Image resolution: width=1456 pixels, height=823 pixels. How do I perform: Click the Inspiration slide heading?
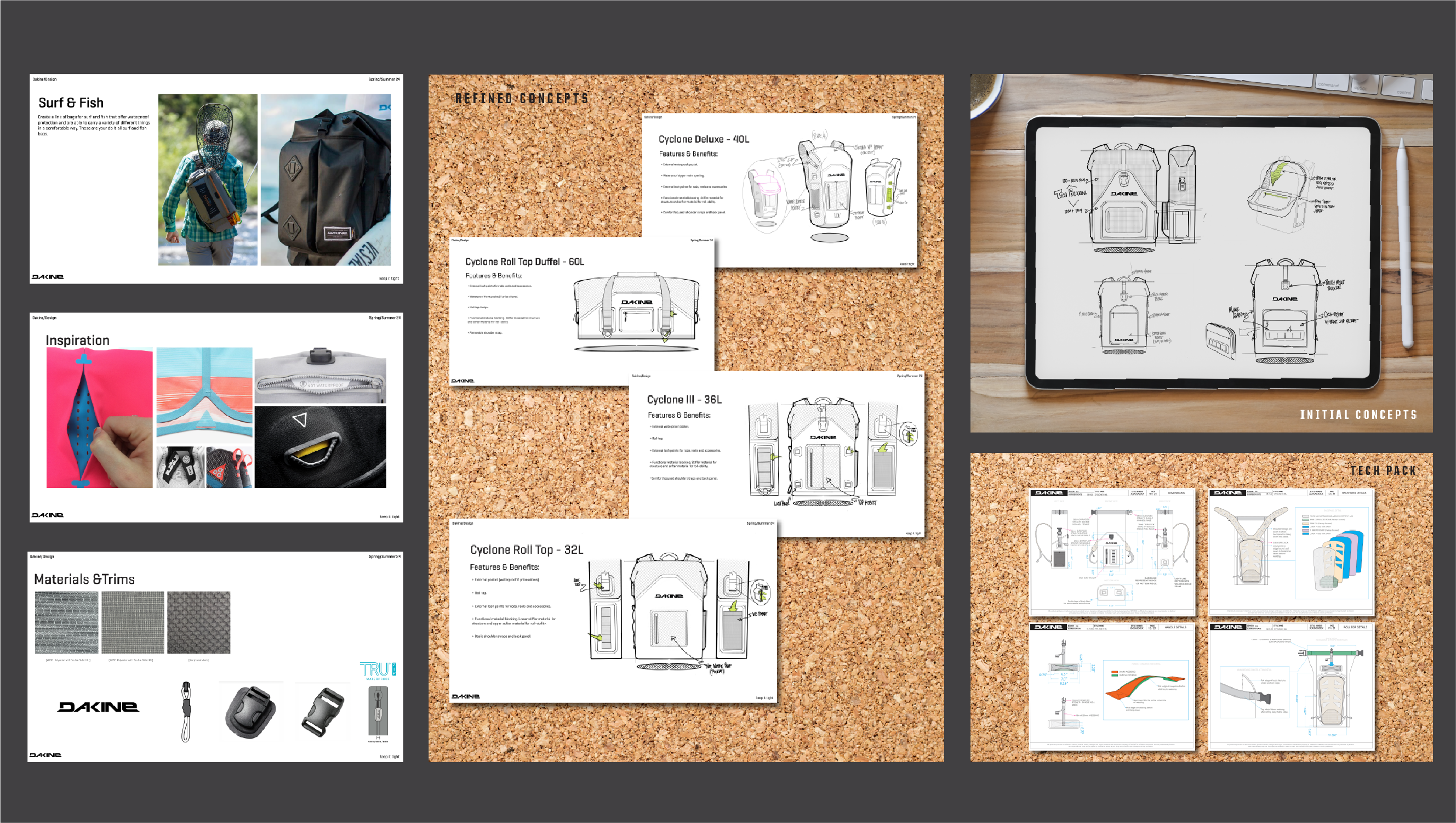click(x=77, y=340)
